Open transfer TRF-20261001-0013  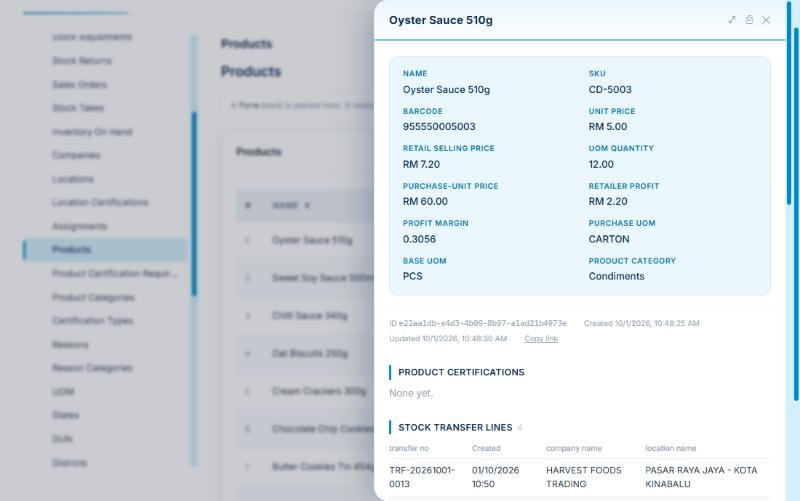point(421,477)
